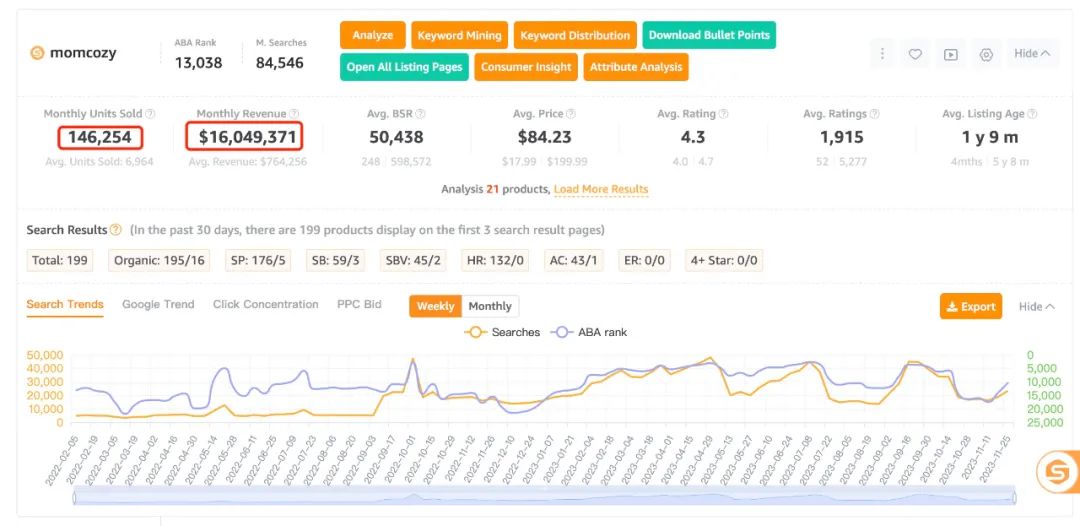
Task: Collapse keyword panel with top Hide chevron
Action: click(1032, 54)
